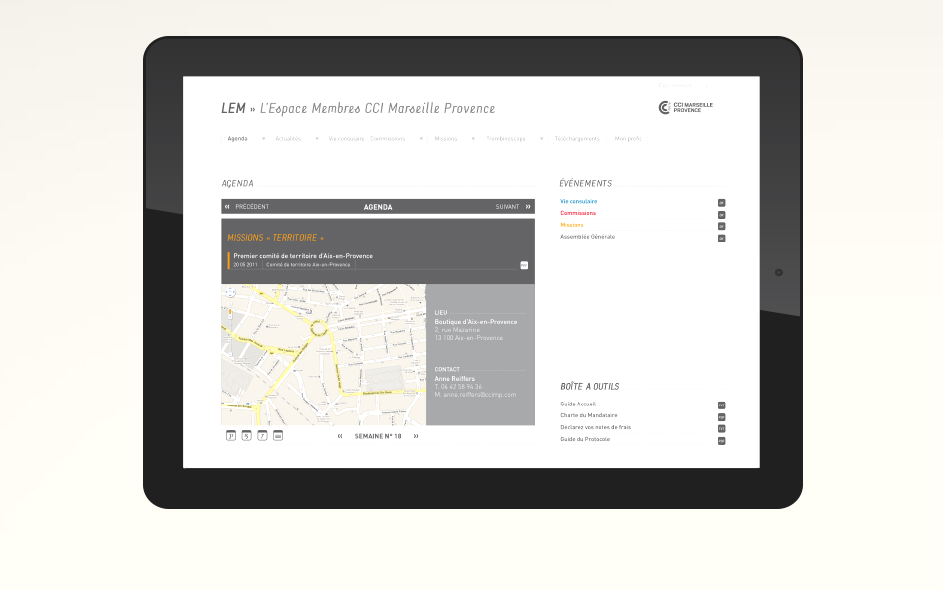
Task: Click the icon beside Charte du Mandataire
Action: (721, 416)
